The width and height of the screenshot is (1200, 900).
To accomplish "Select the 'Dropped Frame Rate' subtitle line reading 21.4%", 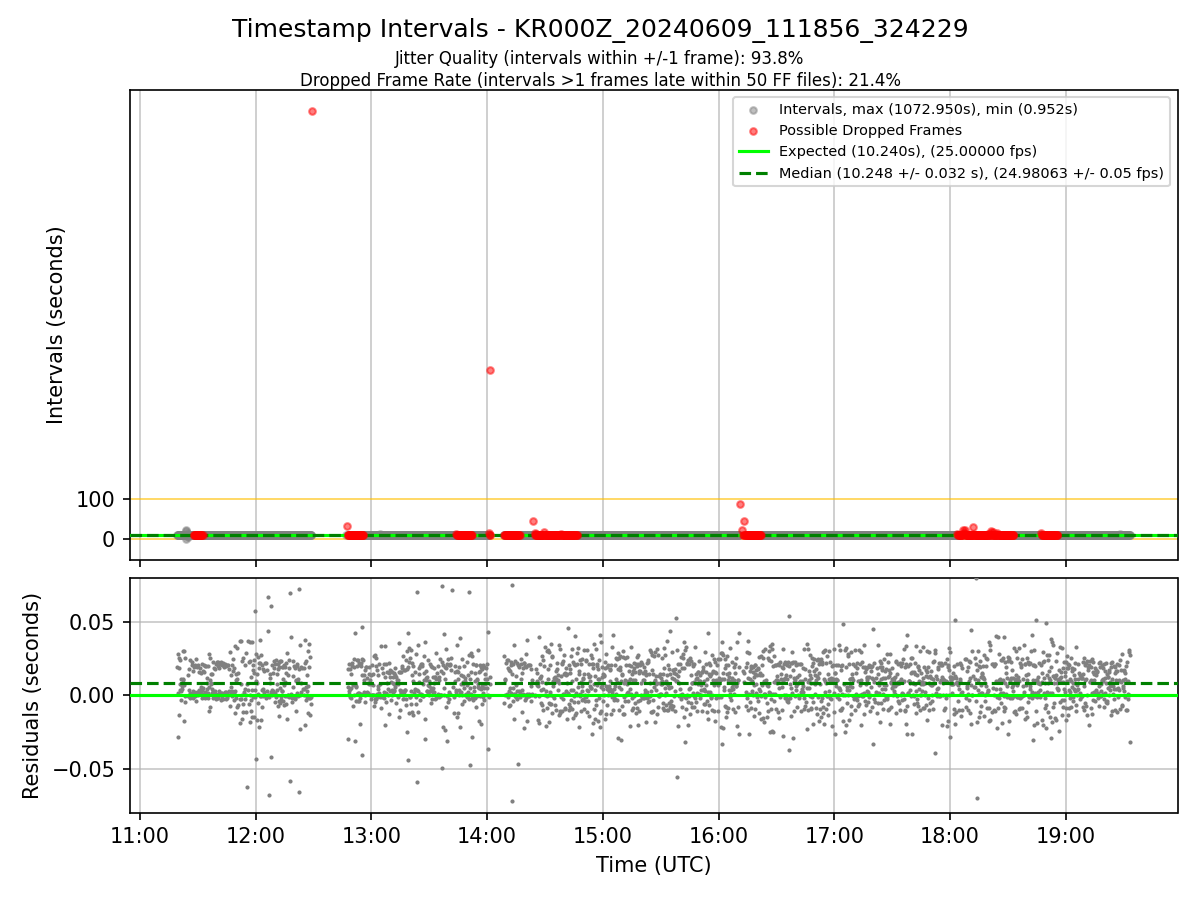I will [600, 80].
